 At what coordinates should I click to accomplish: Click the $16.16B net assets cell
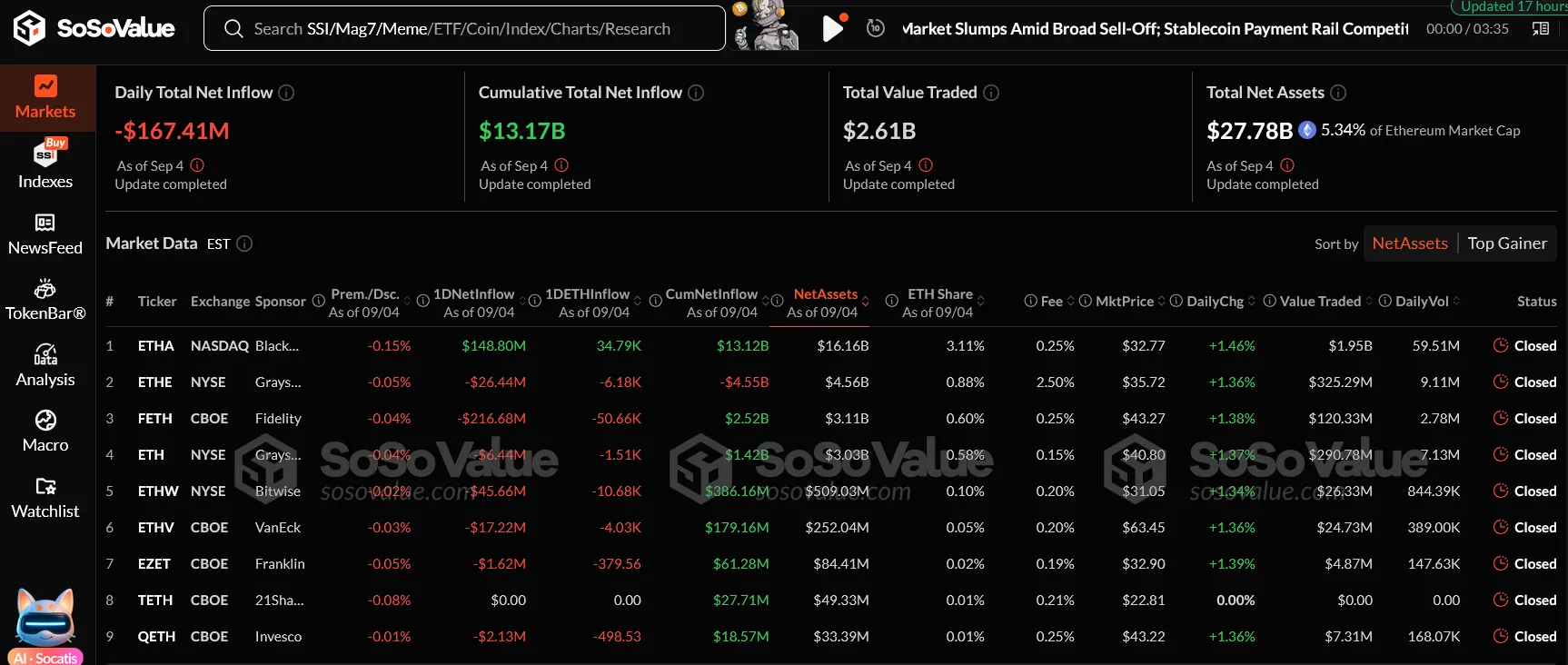[x=842, y=345]
